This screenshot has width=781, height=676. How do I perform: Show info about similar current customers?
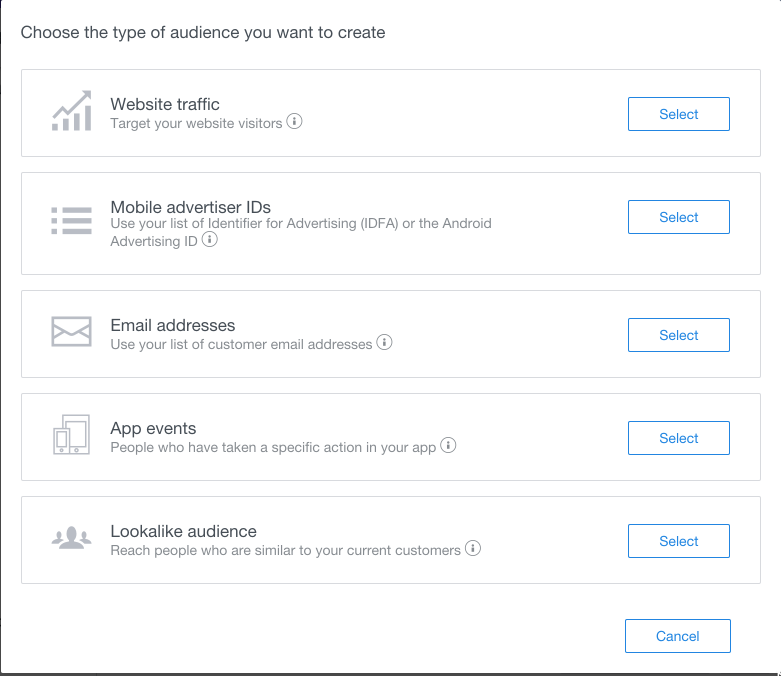click(x=473, y=548)
